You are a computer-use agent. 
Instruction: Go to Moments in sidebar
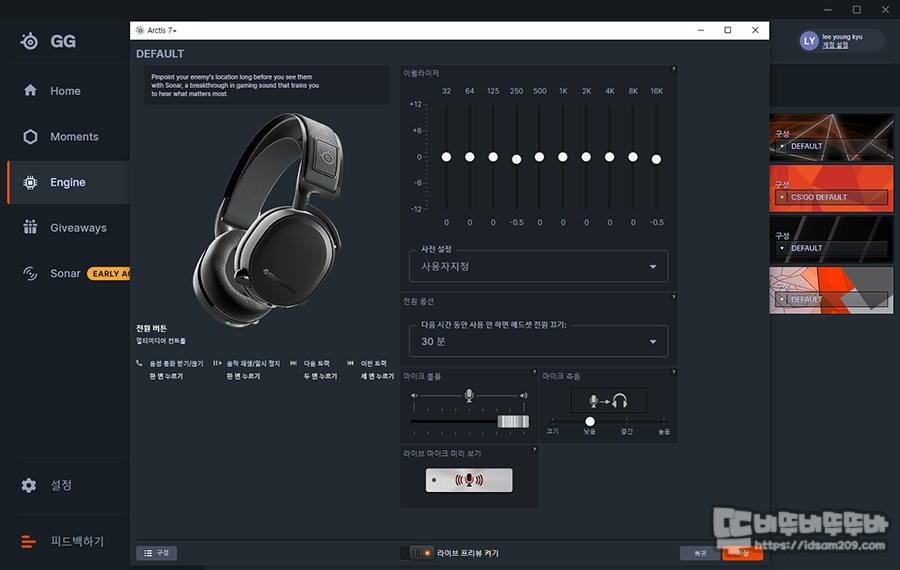click(74, 137)
